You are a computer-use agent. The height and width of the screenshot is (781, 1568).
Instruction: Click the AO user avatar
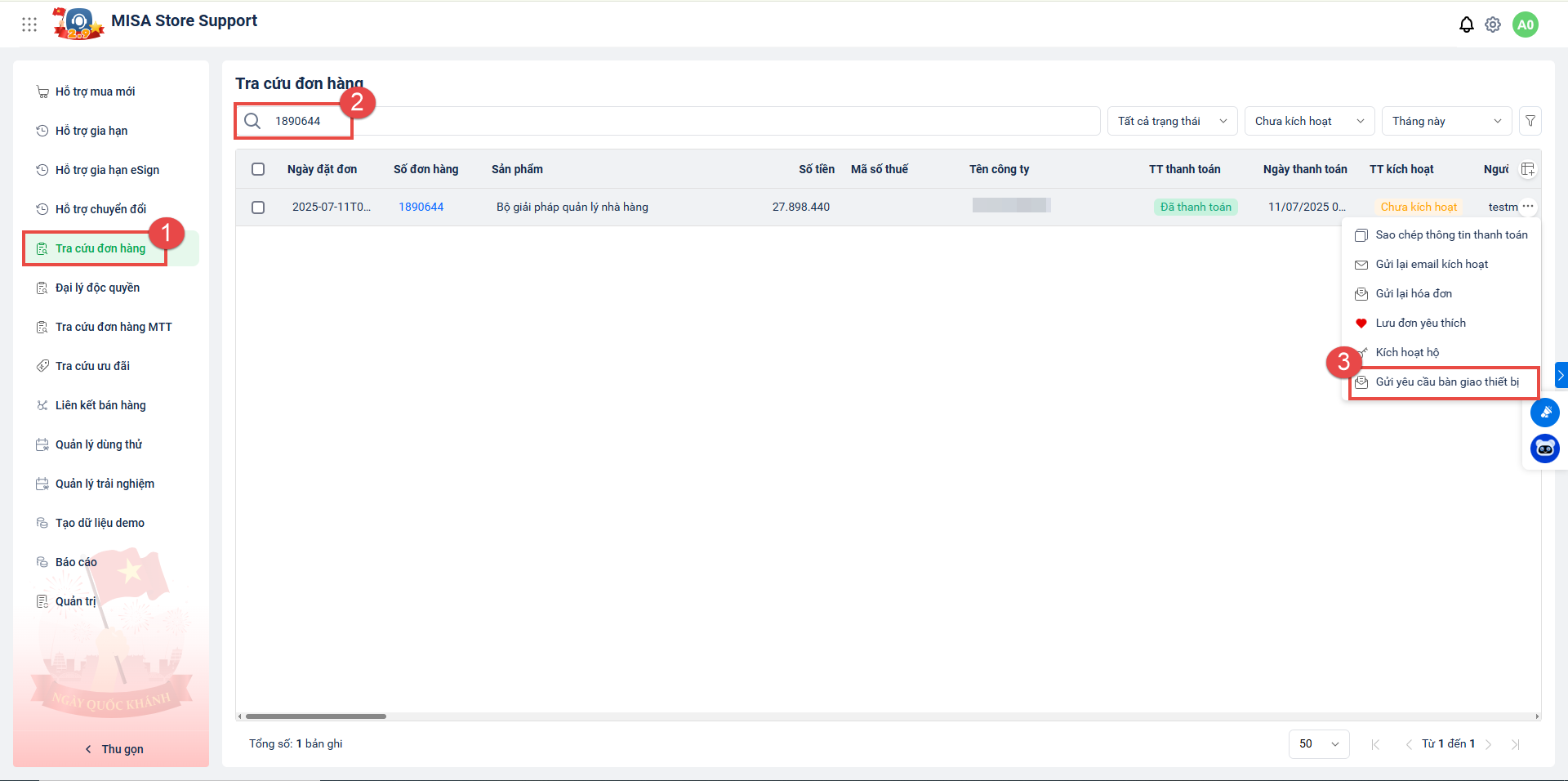tap(1525, 25)
